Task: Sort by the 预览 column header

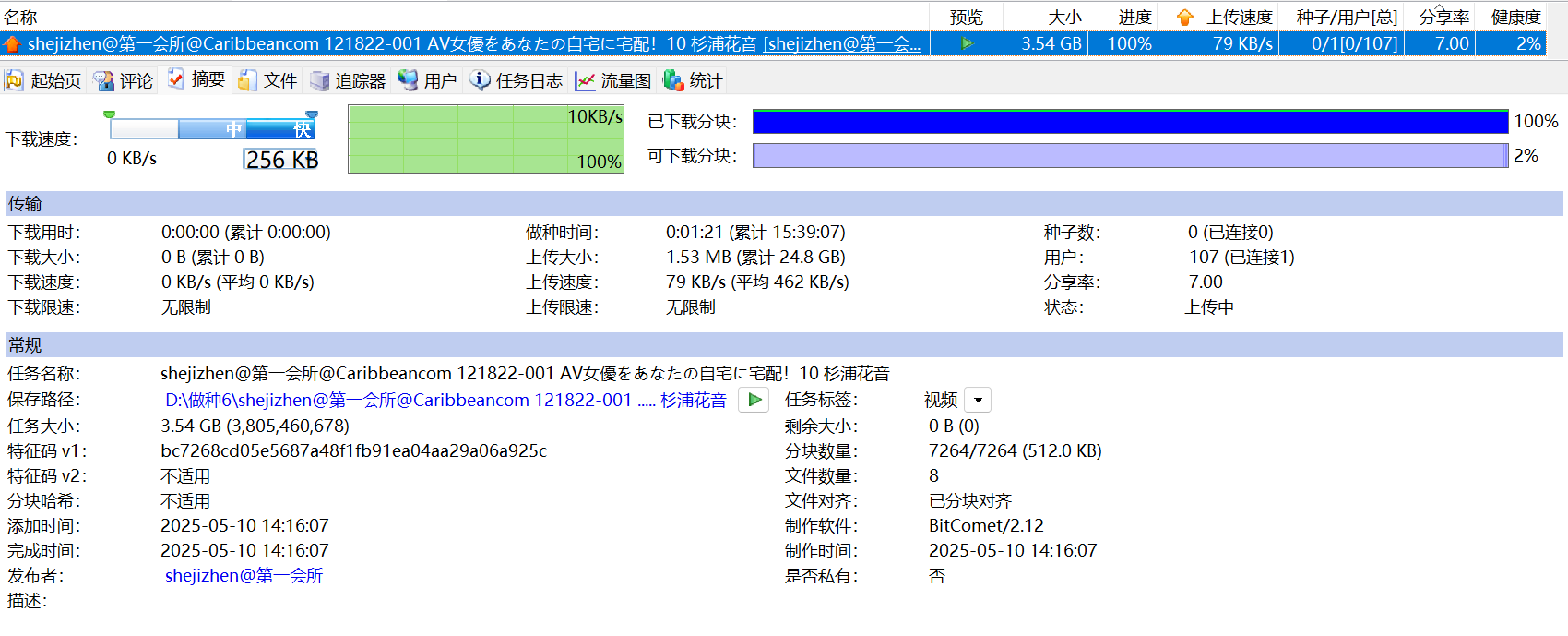Action: pyautogui.click(x=967, y=18)
